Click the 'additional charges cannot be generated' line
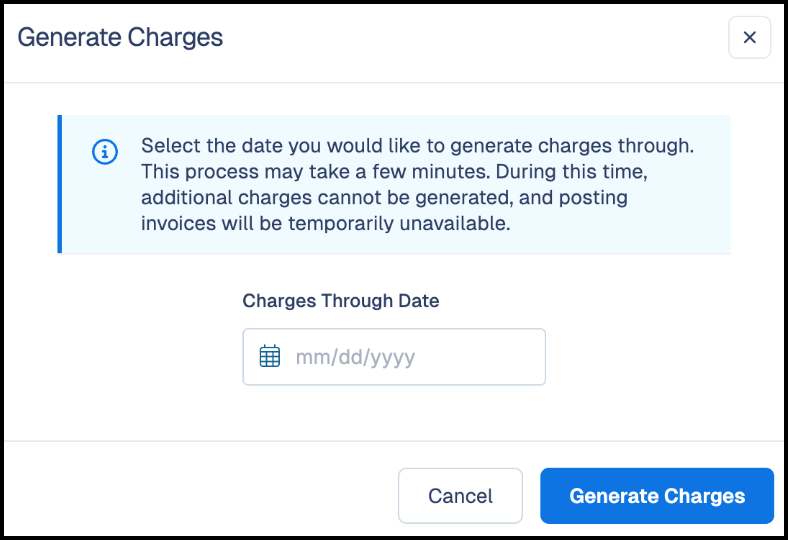Image resolution: width=788 pixels, height=540 pixels. [x=327, y=197]
